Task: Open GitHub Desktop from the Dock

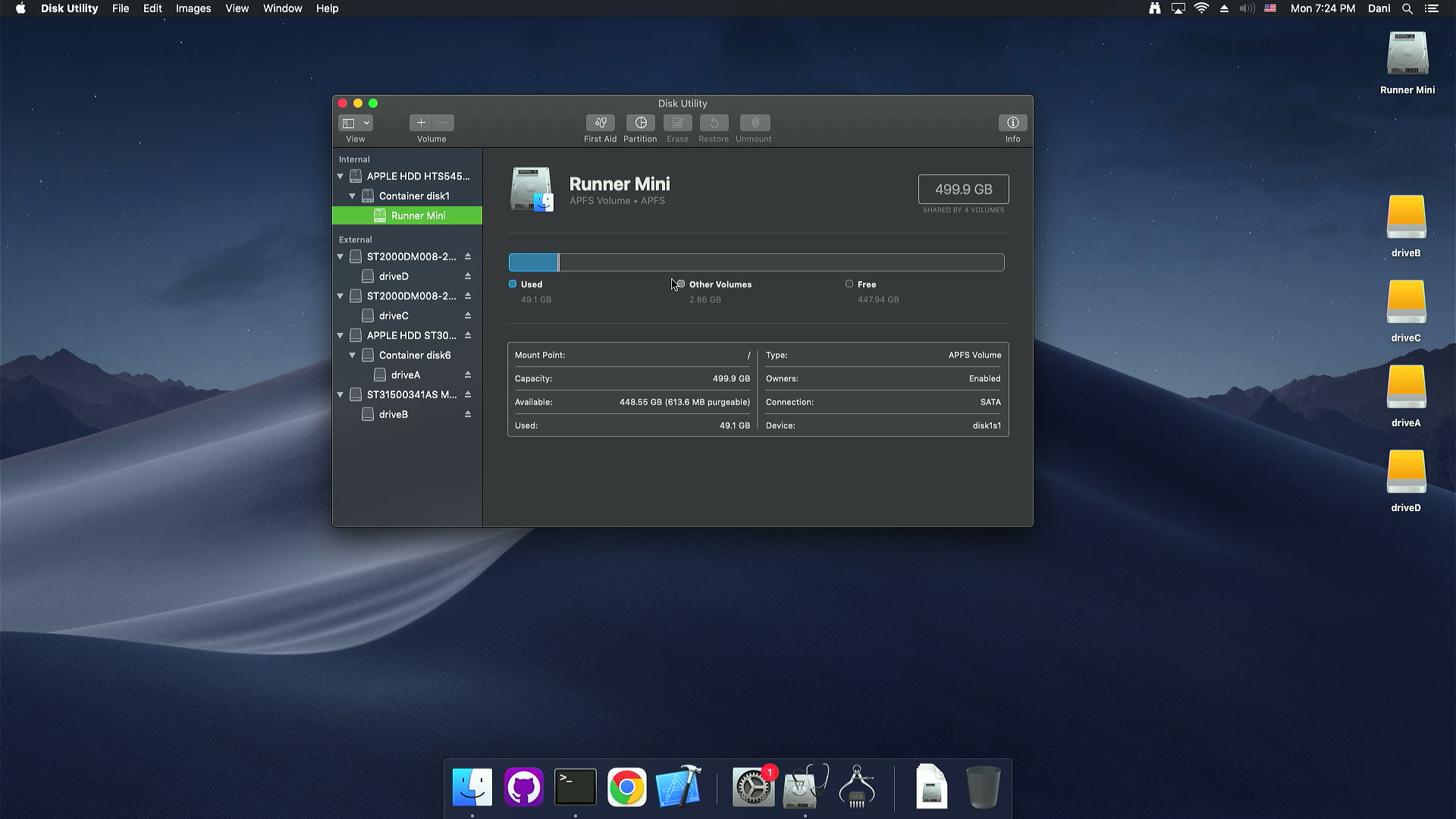Action: coord(524,787)
